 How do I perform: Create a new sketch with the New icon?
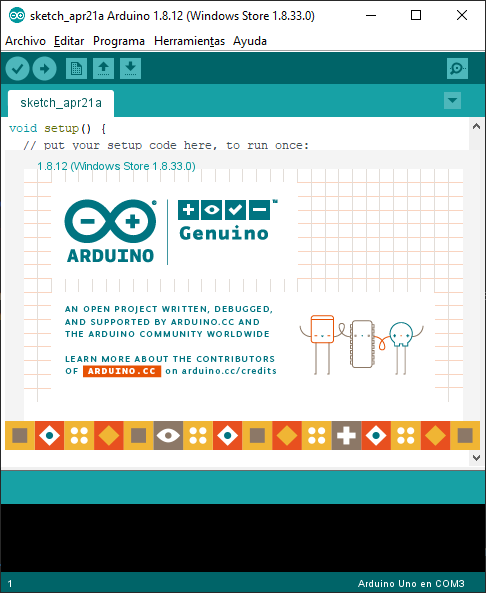point(76,68)
